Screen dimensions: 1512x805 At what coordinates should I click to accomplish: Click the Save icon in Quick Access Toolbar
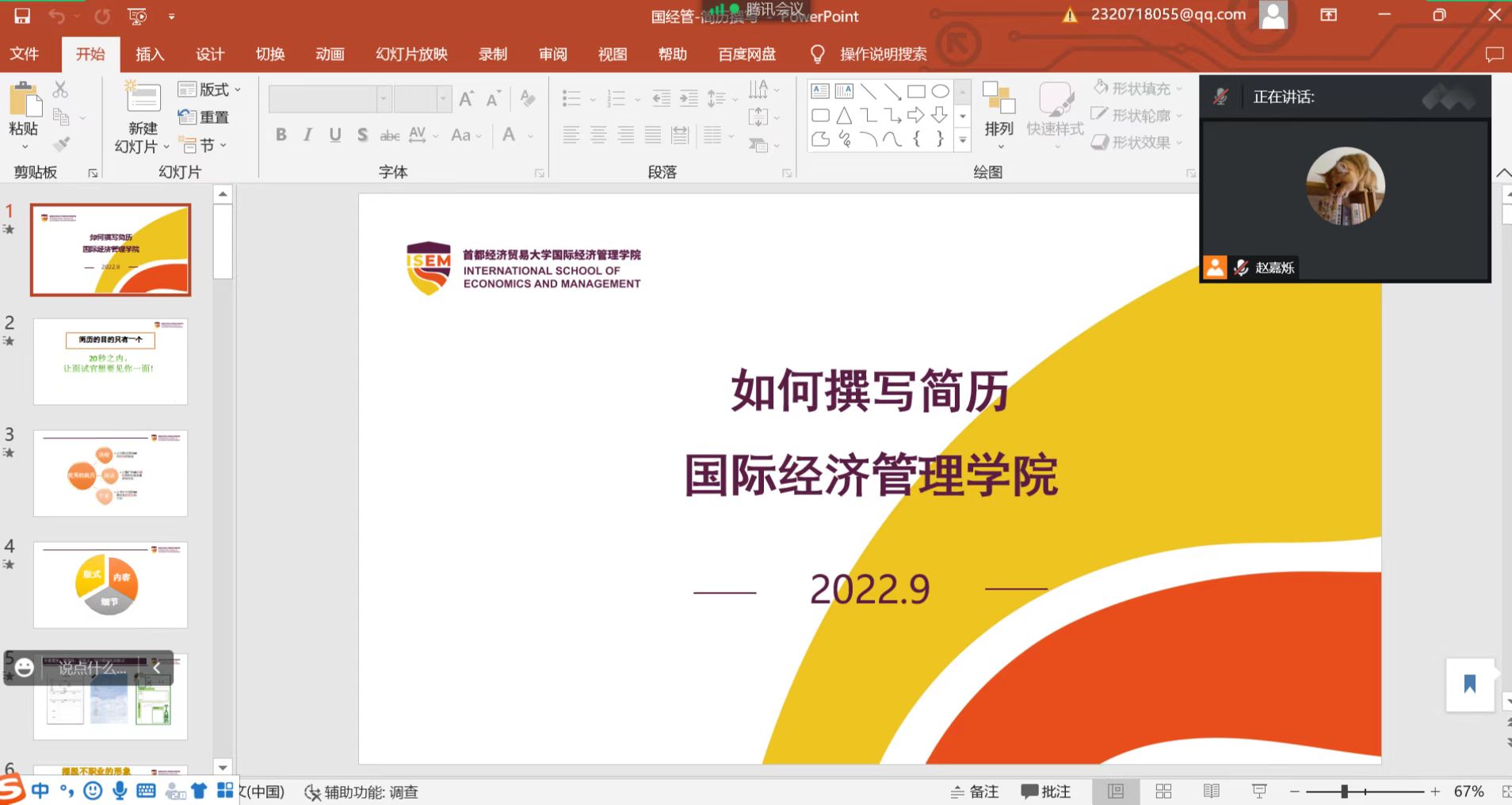[21, 16]
